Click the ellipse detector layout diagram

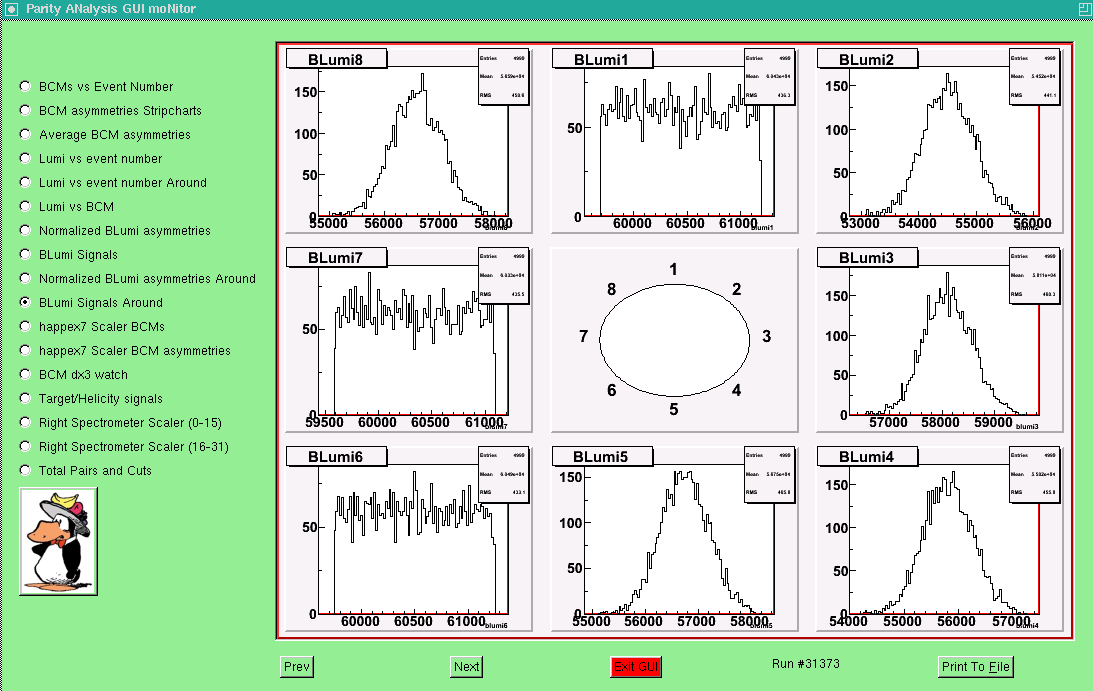(674, 340)
